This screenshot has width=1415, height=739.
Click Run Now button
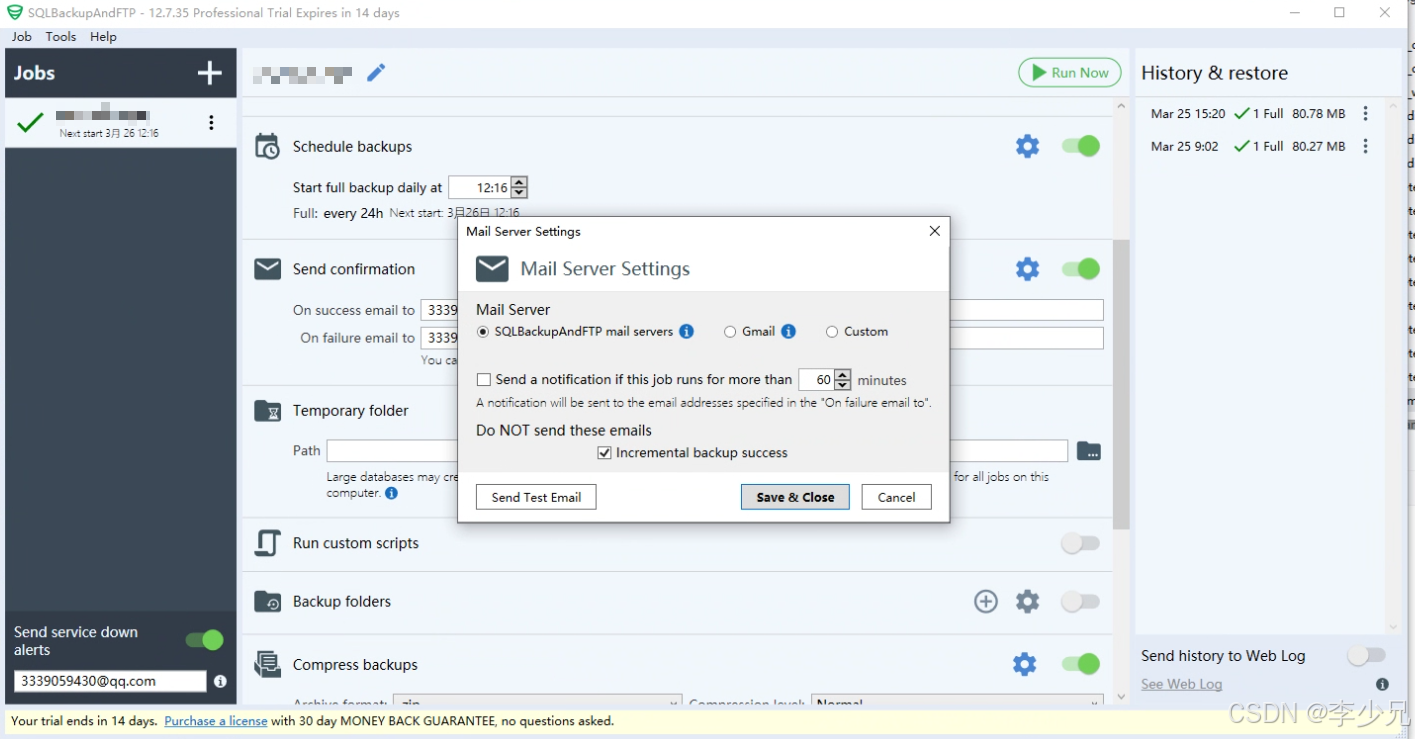[1069, 73]
